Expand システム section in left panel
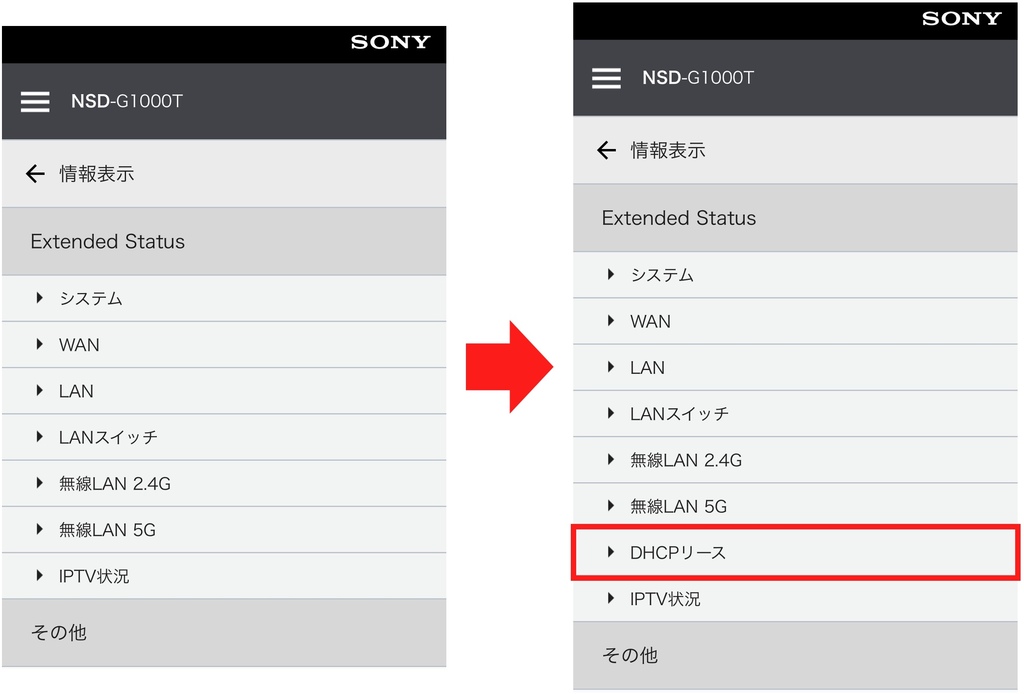This screenshot has height=694, width=1024. click(224, 298)
